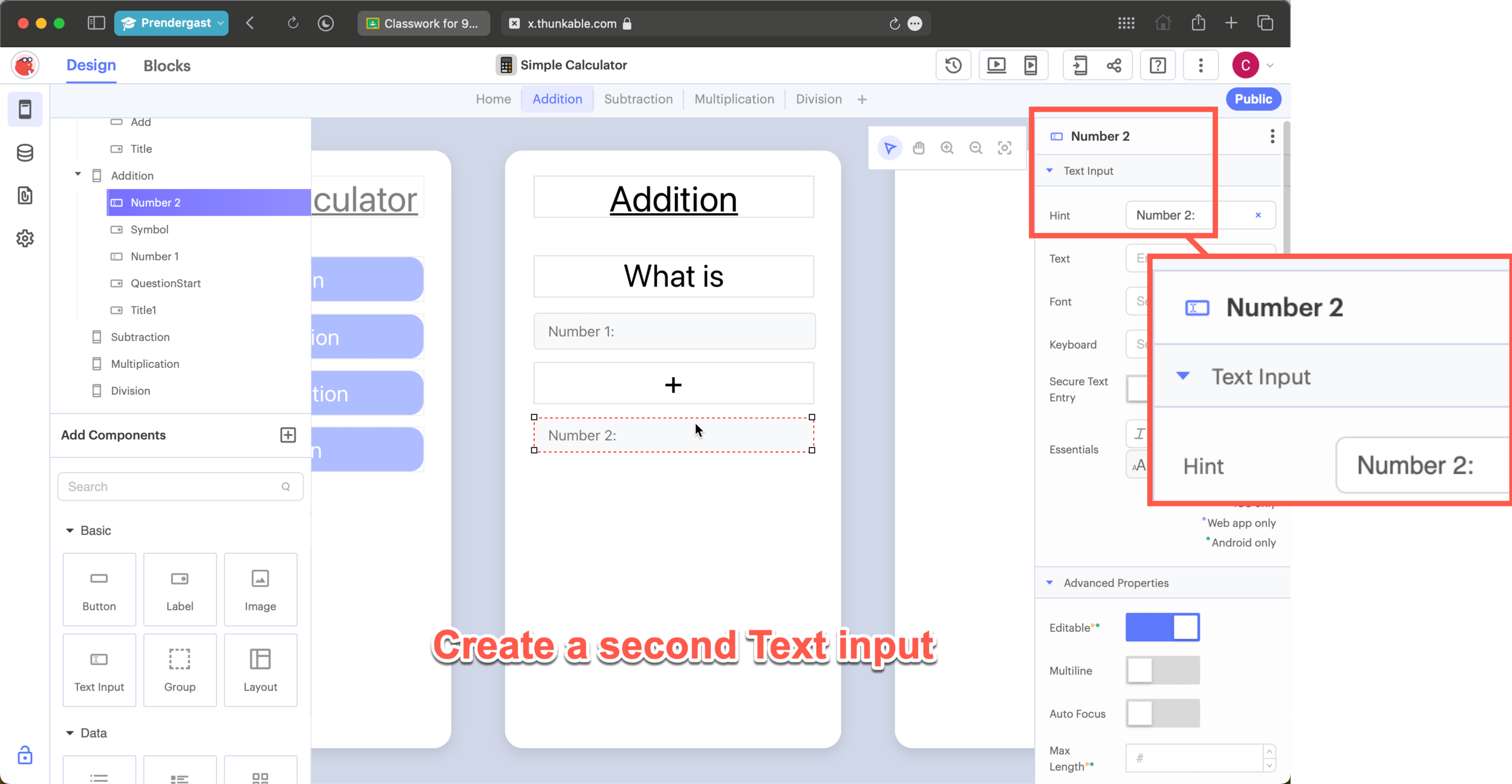The width and height of the screenshot is (1512, 784).
Task: Collapse the Addition screen tree node
Action: [x=78, y=175]
